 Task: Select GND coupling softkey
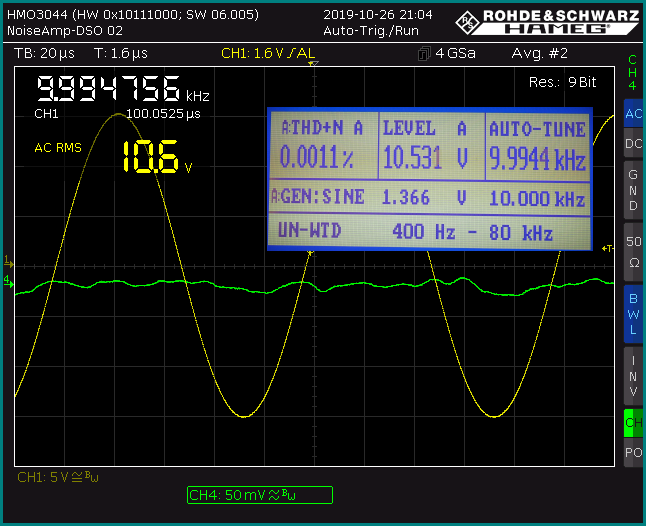(633, 190)
